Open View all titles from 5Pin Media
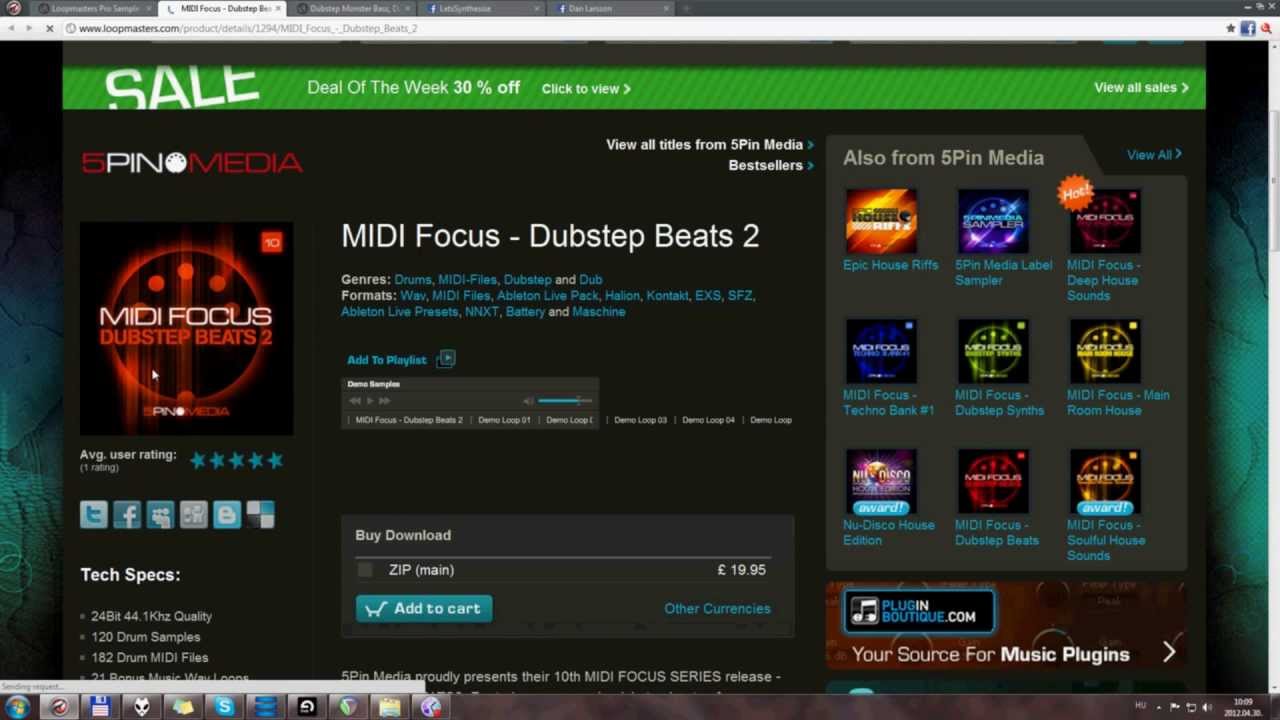This screenshot has height=720, width=1280. (x=709, y=144)
